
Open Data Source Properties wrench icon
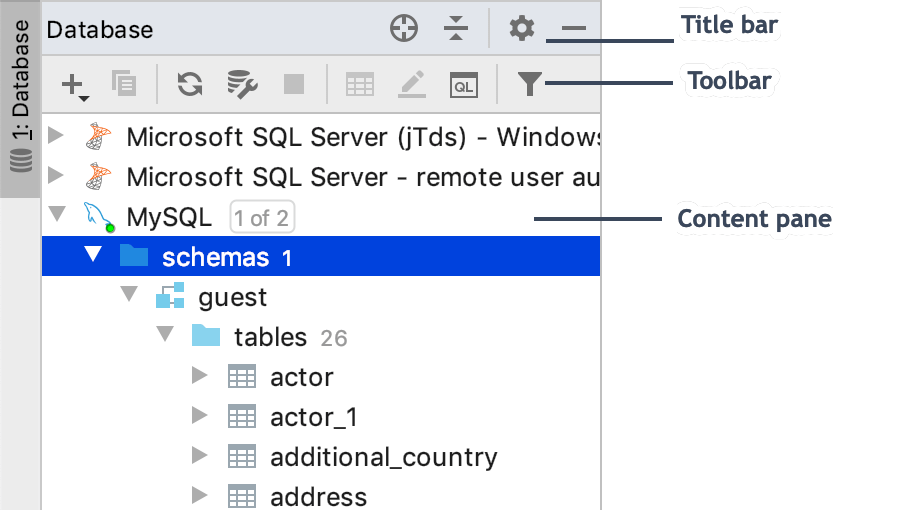(242, 85)
